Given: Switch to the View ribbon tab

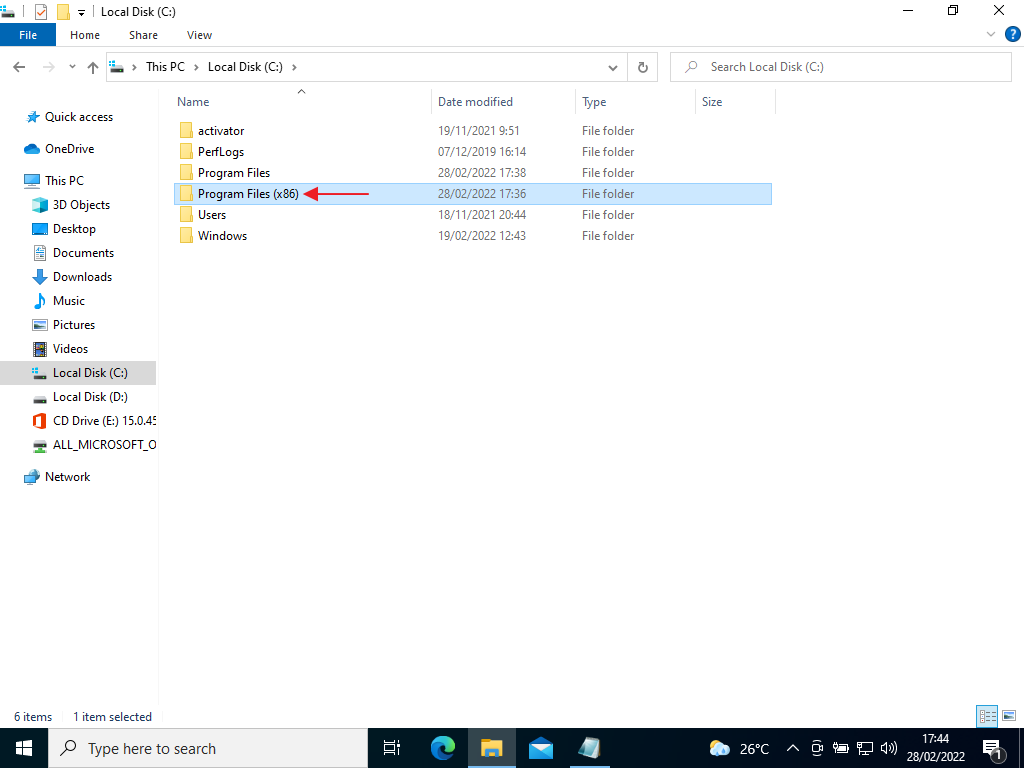Looking at the screenshot, I should [199, 34].
